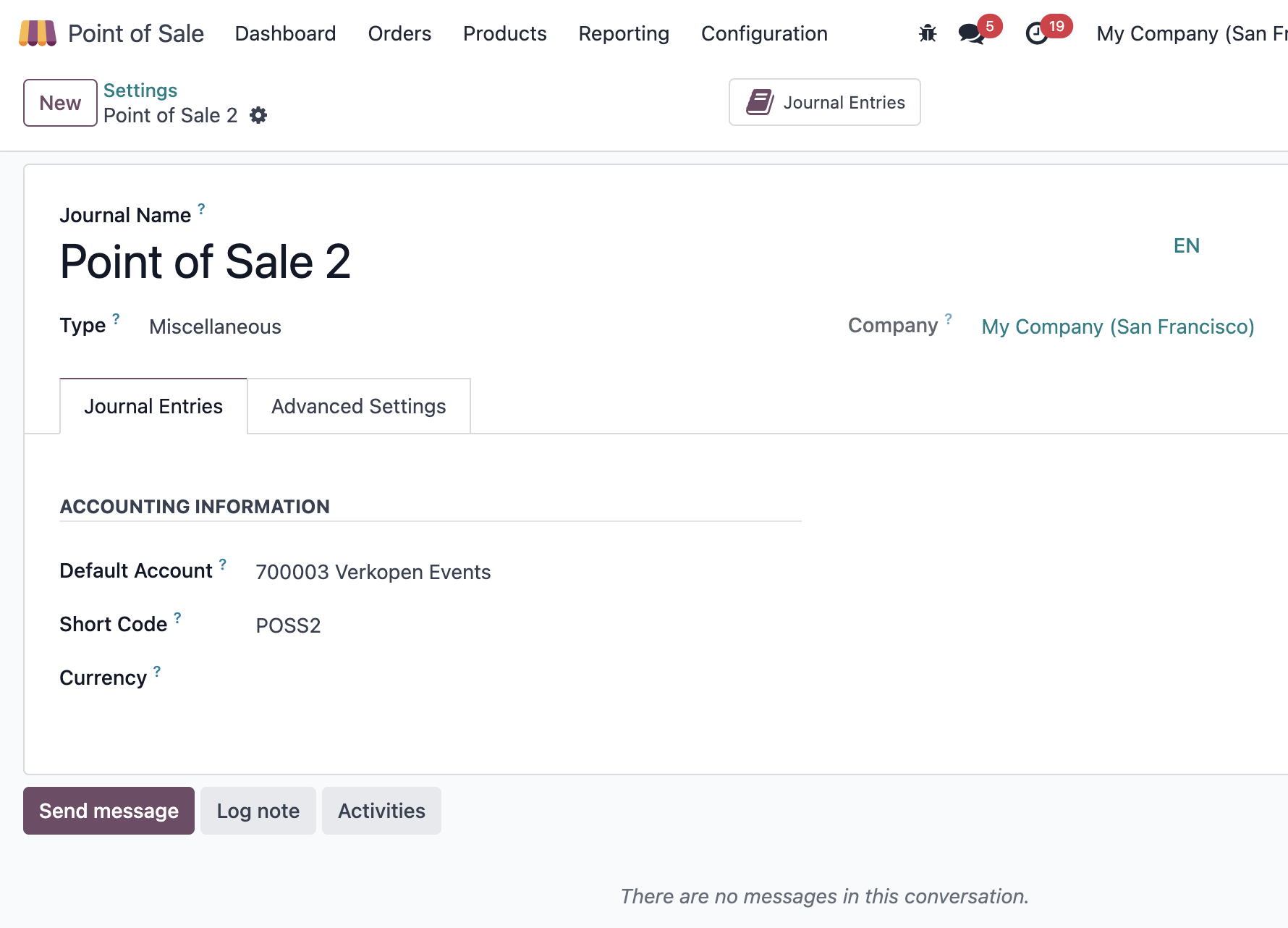Open the Activities button in chatter
This screenshot has width=1288, height=928.
381,811
